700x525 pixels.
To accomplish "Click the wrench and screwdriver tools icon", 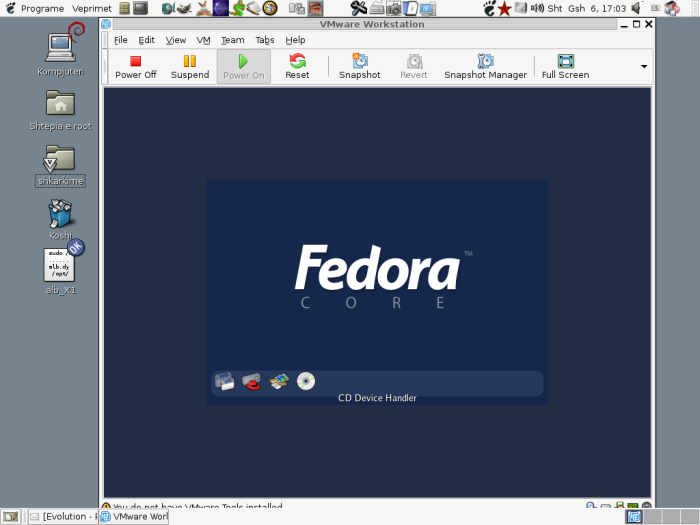I will click(358, 8).
